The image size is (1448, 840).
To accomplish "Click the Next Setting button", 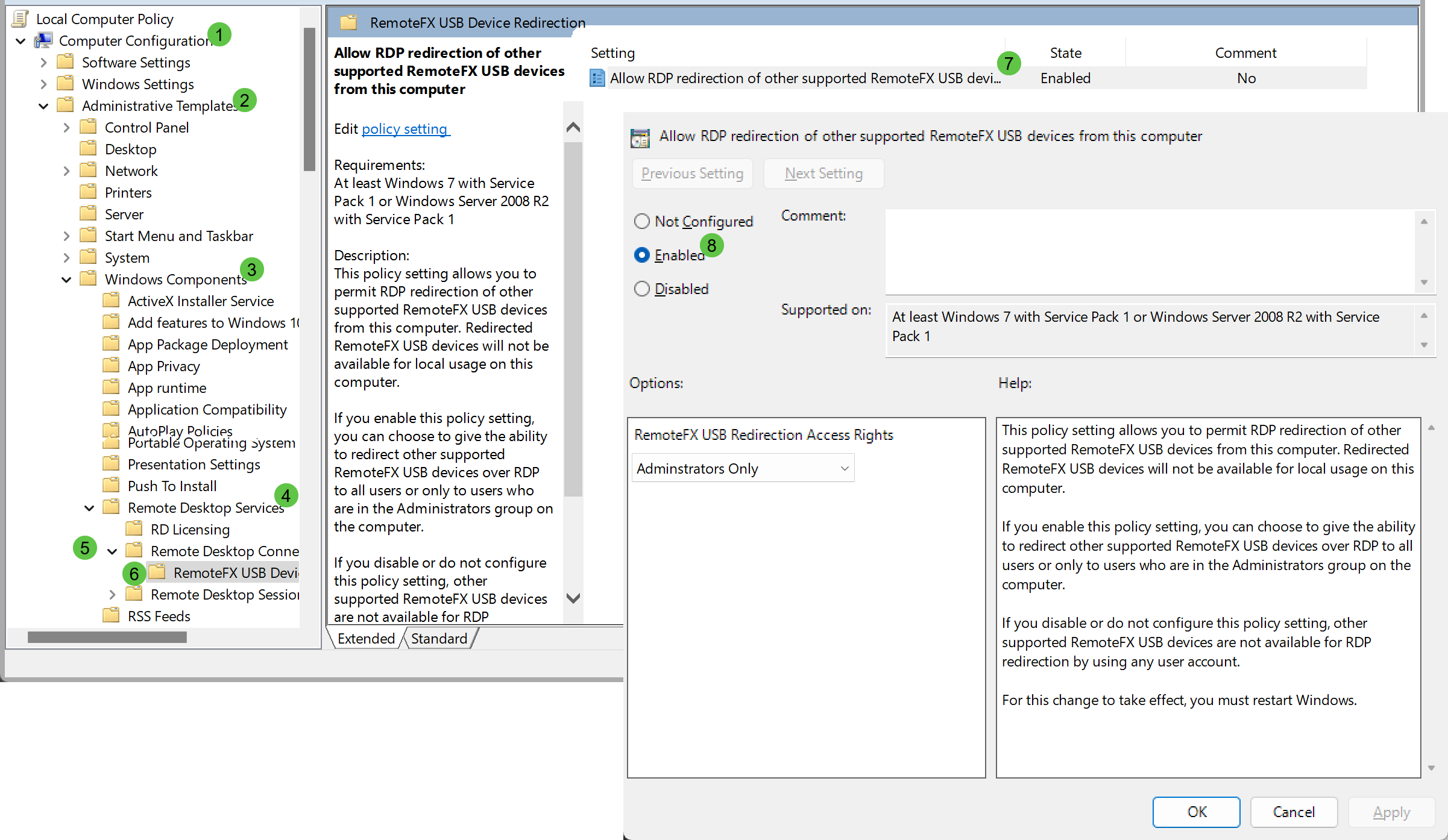I will tap(823, 174).
